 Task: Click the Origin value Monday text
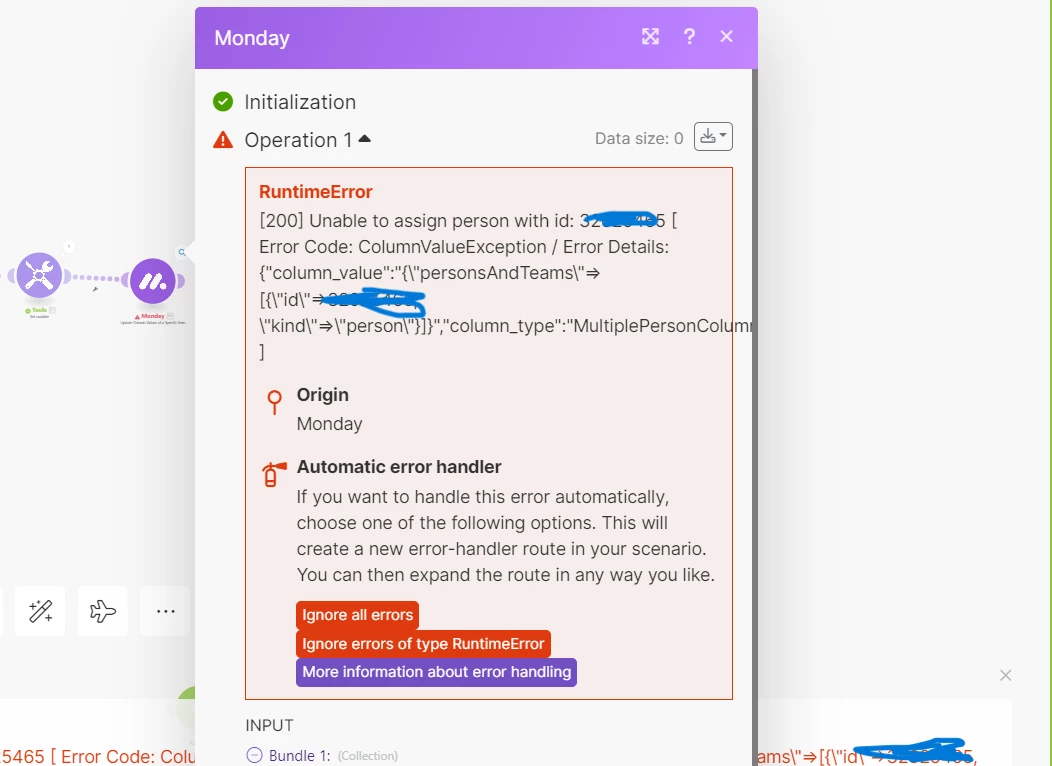tap(329, 424)
